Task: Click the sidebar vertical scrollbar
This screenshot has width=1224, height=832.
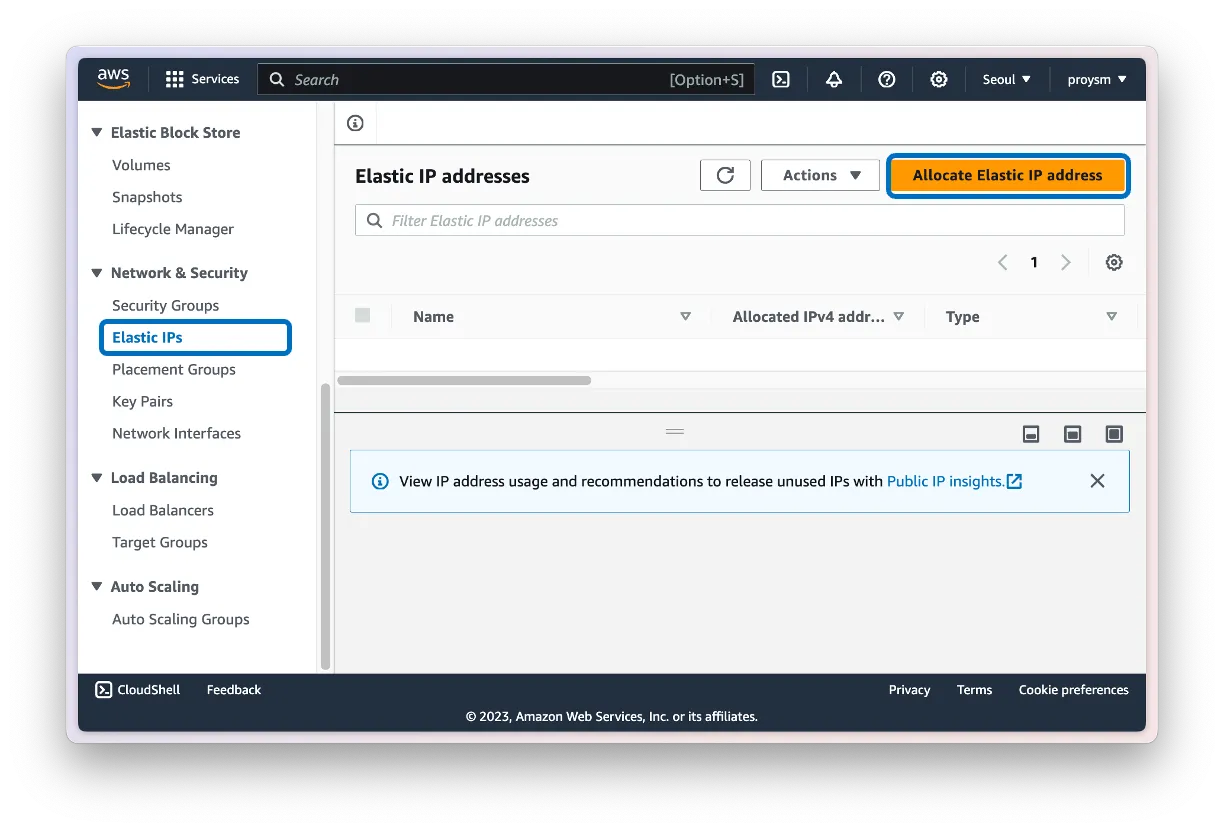Action: coord(324,527)
